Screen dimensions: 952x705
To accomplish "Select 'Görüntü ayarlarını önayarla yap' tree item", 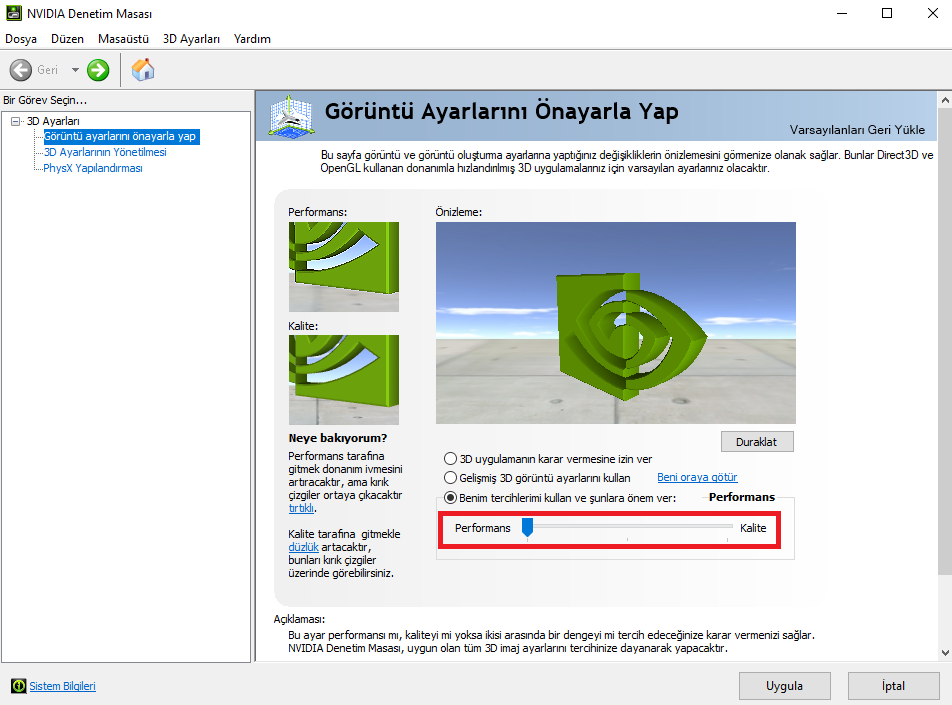I will [120, 137].
